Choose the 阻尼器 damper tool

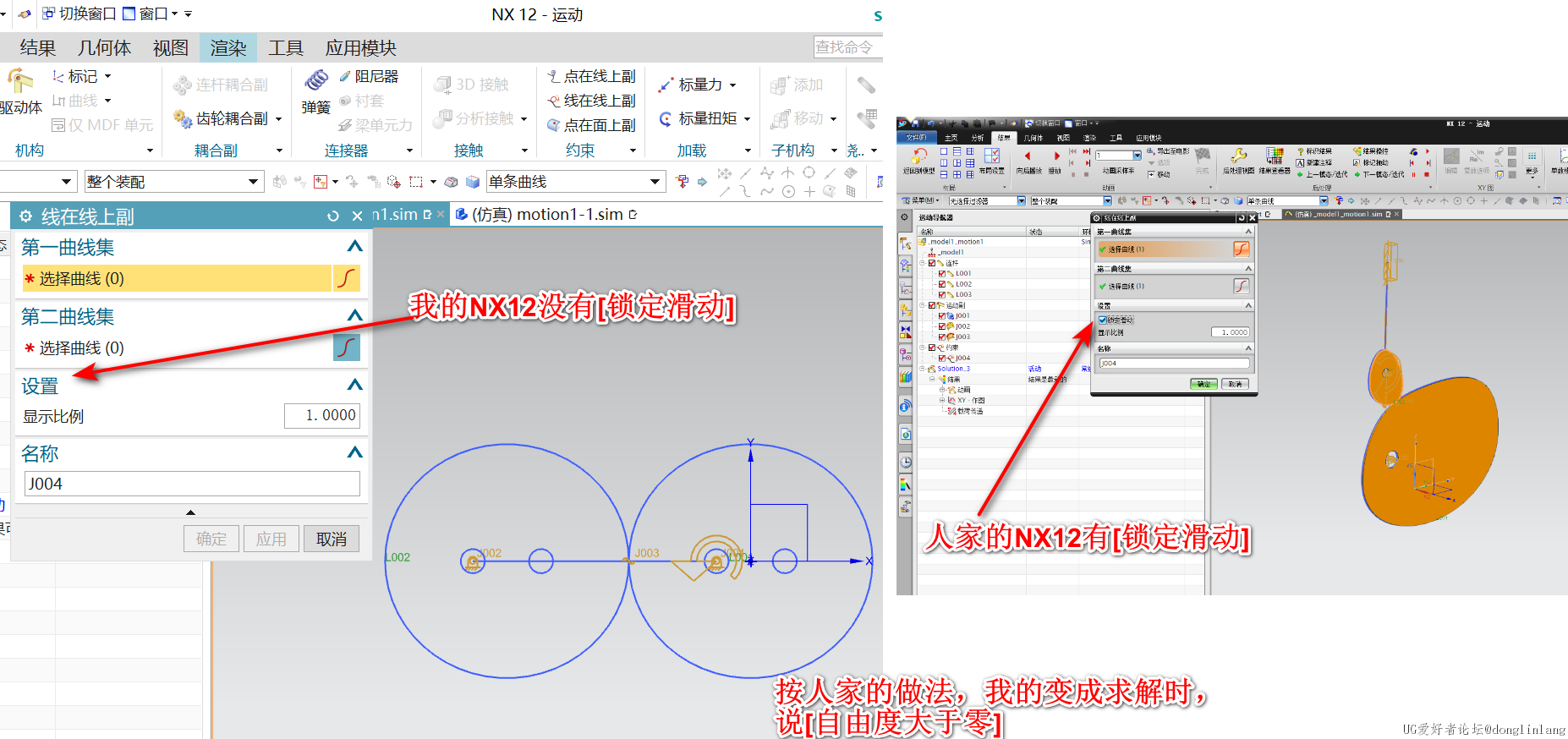(369, 76)
